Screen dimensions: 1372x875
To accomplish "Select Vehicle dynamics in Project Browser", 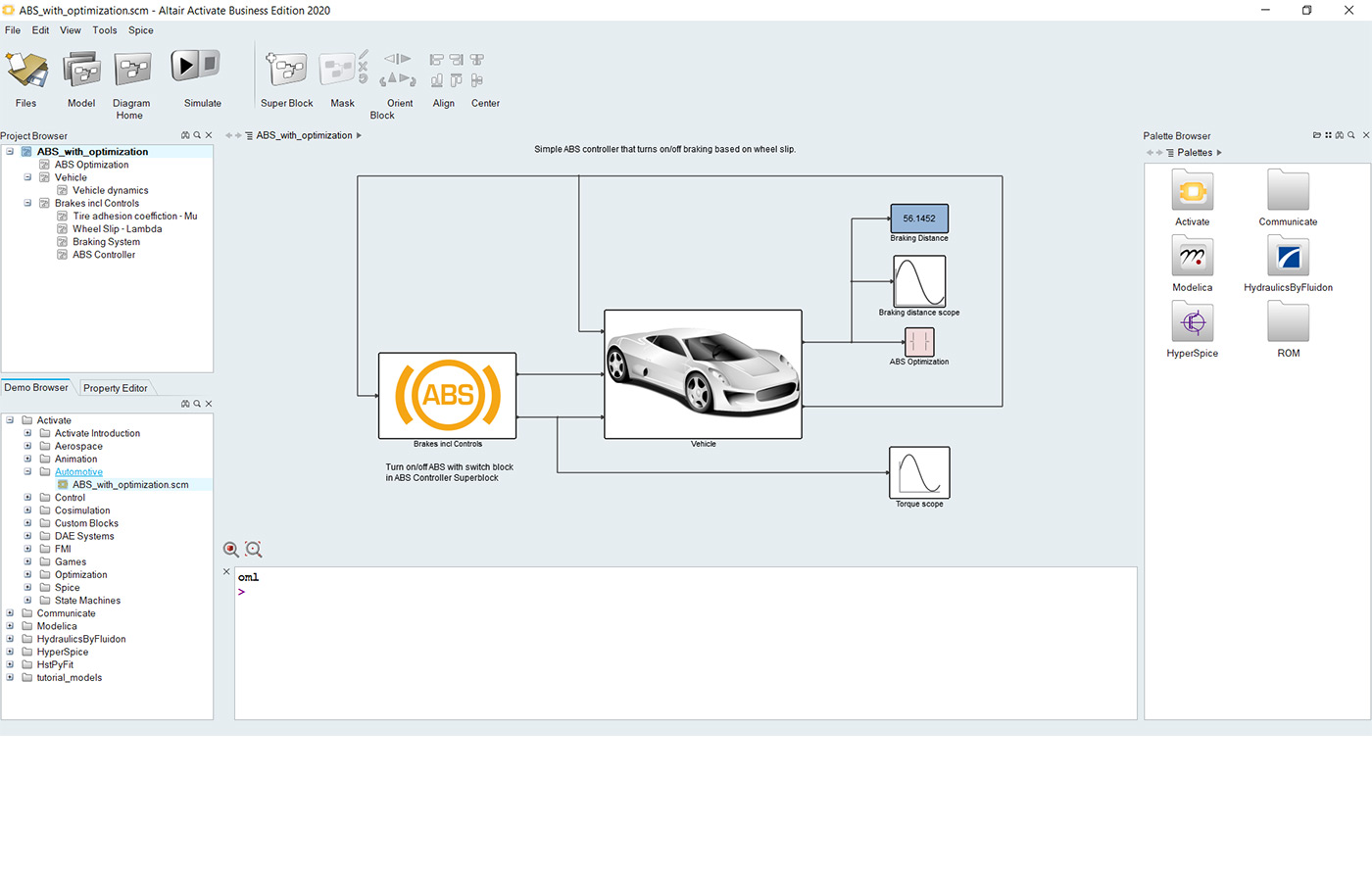I will coord(111,190).
